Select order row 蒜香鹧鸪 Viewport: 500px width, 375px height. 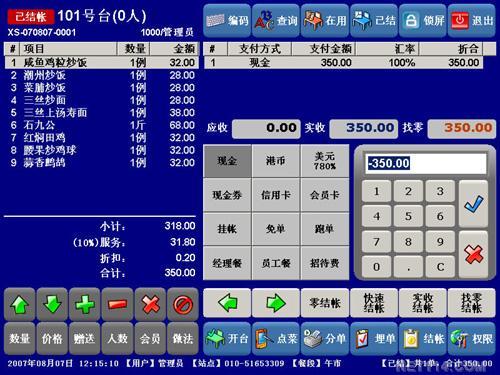coord(102,163)
